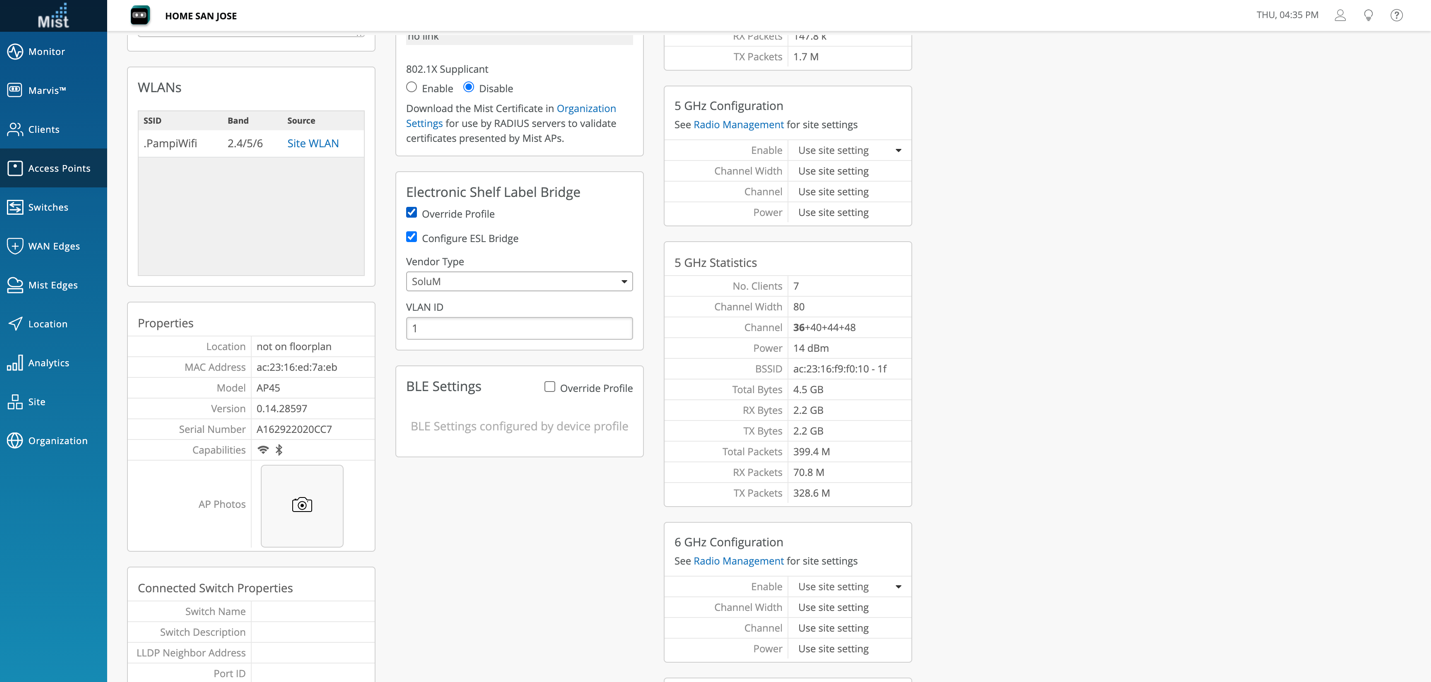This screenshot has height=682, width=1431.
Task: Navigate to Switches menu item
Action: (48, 207)
